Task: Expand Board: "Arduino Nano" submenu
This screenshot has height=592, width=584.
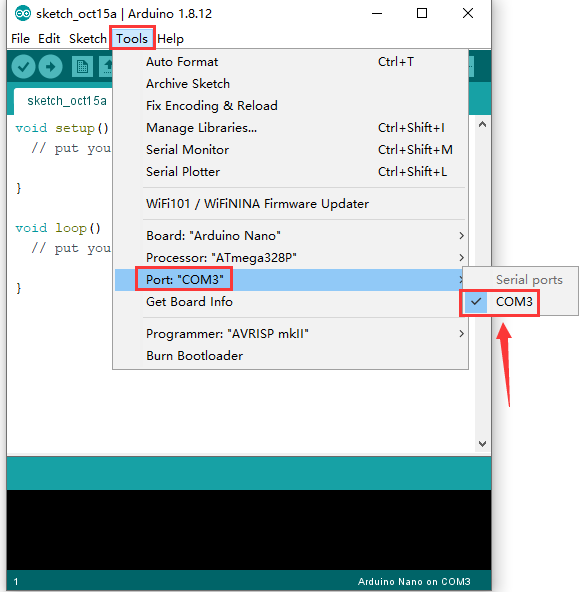Action: pos(290,236)
